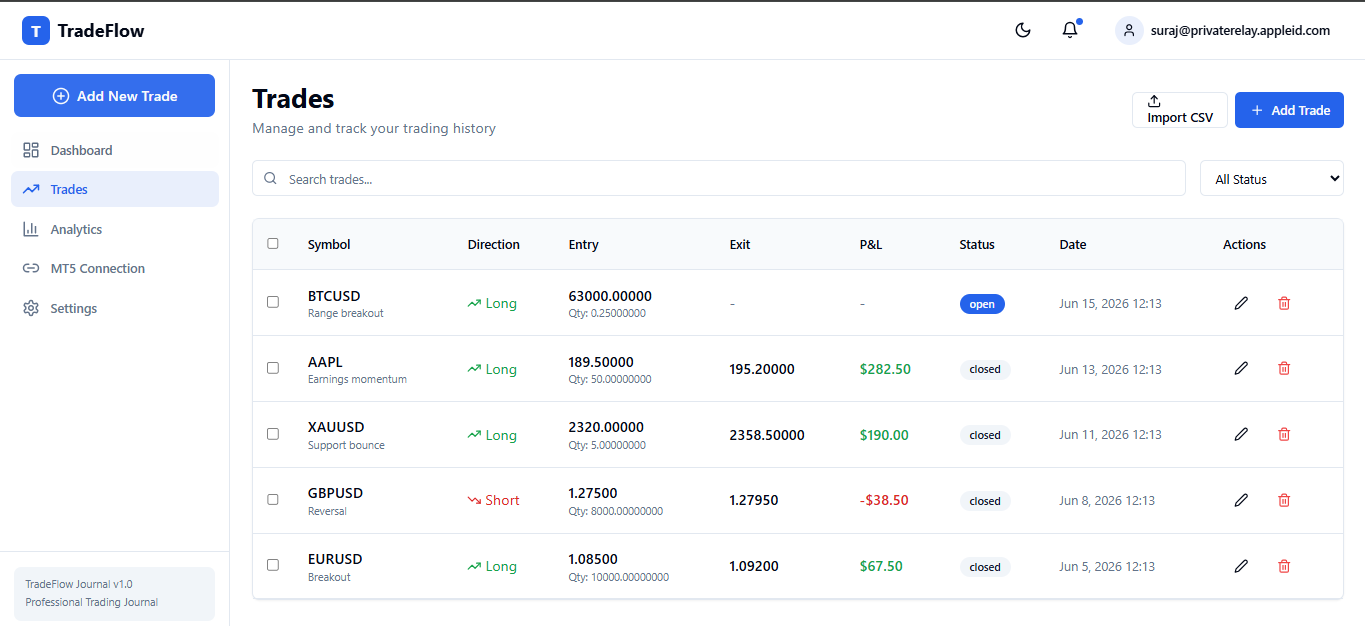Click the Short direction for GBPUSD
The width and height of the screenshot is (1365, 626).
[494, 500]
